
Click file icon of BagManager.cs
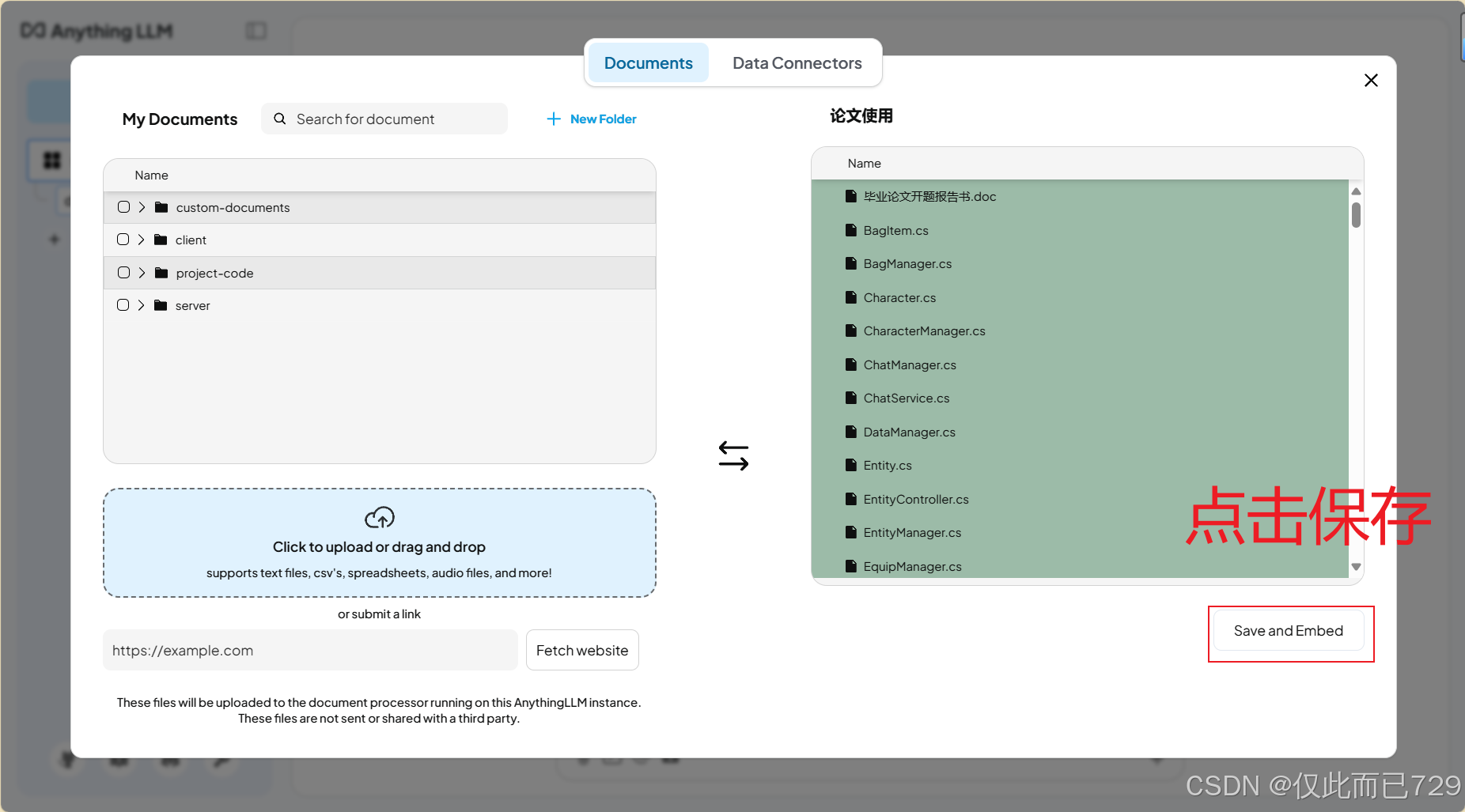pos(851,263)
